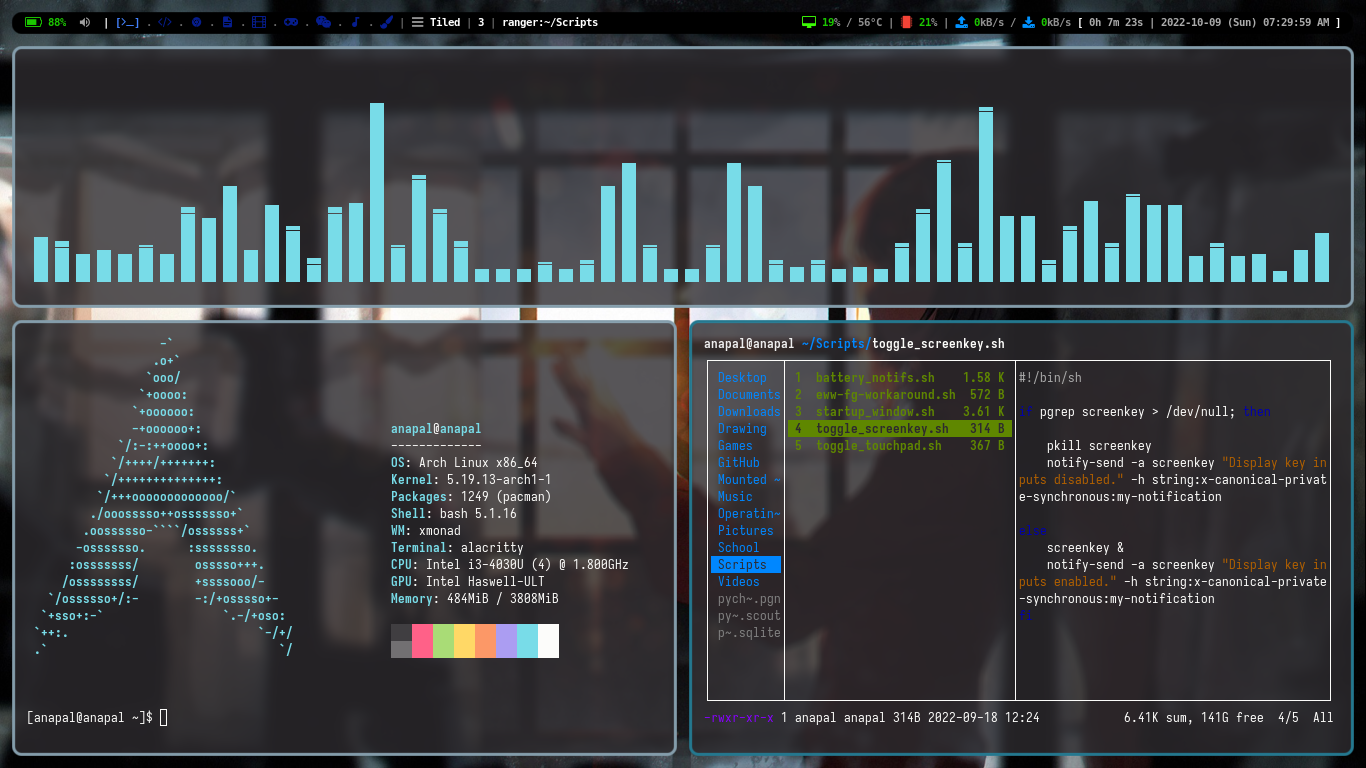Screen dimensions: 1366x768
Task: Select battery_notifs.sh in ranger file list
Action: [x=900, y=377]
